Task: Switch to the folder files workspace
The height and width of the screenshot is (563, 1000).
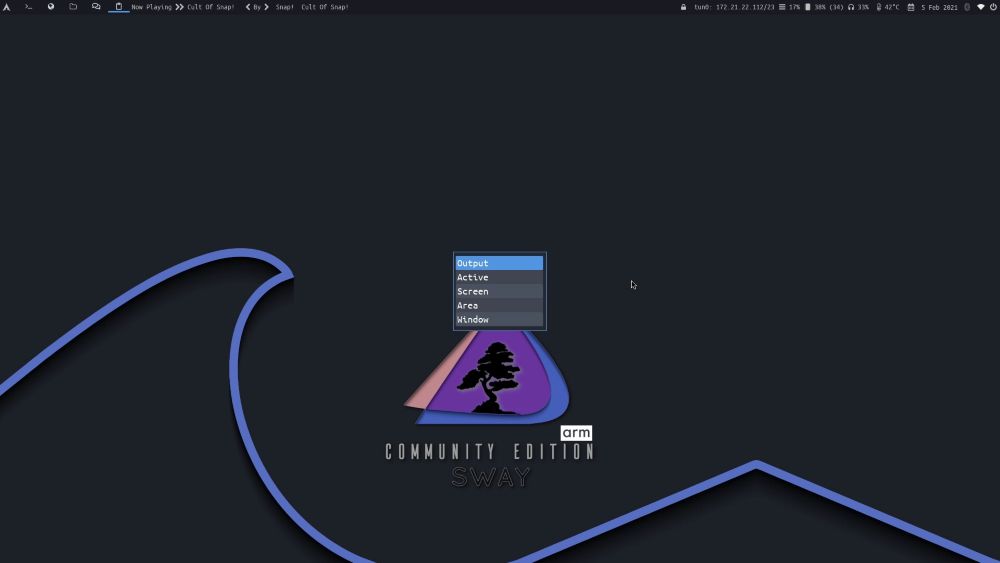Action: (x=73, y=7)
